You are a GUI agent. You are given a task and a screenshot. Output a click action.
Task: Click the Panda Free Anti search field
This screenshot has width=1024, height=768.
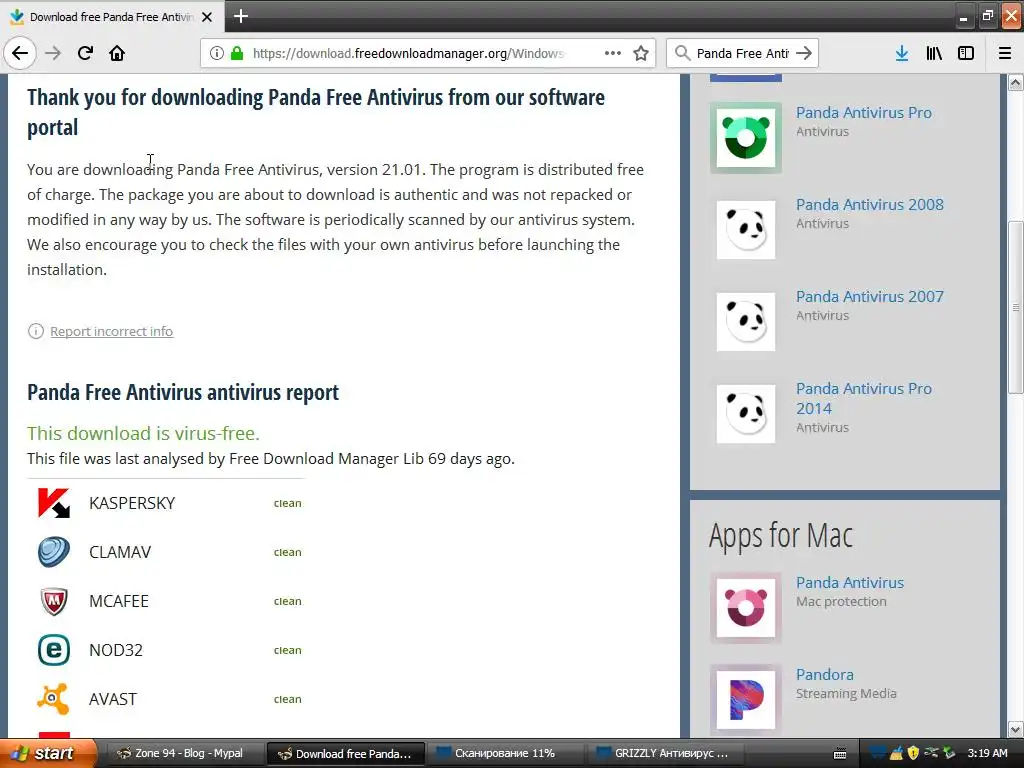coord(742,53)
